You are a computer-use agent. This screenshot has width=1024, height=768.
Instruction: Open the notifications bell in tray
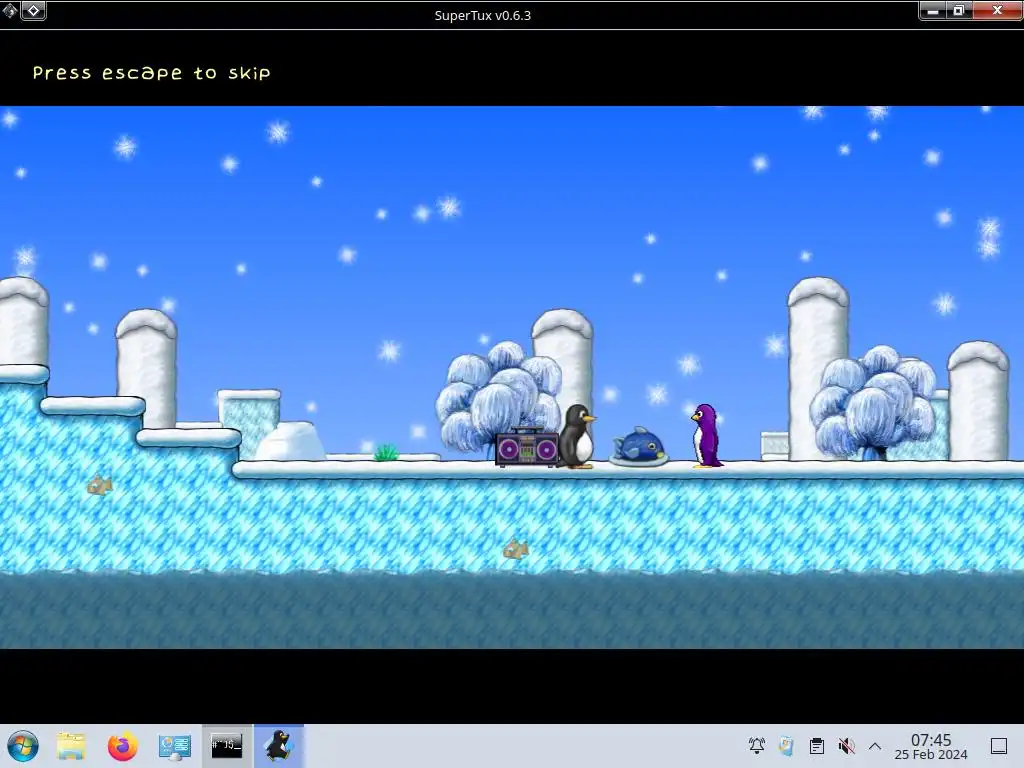click(757, 746)
